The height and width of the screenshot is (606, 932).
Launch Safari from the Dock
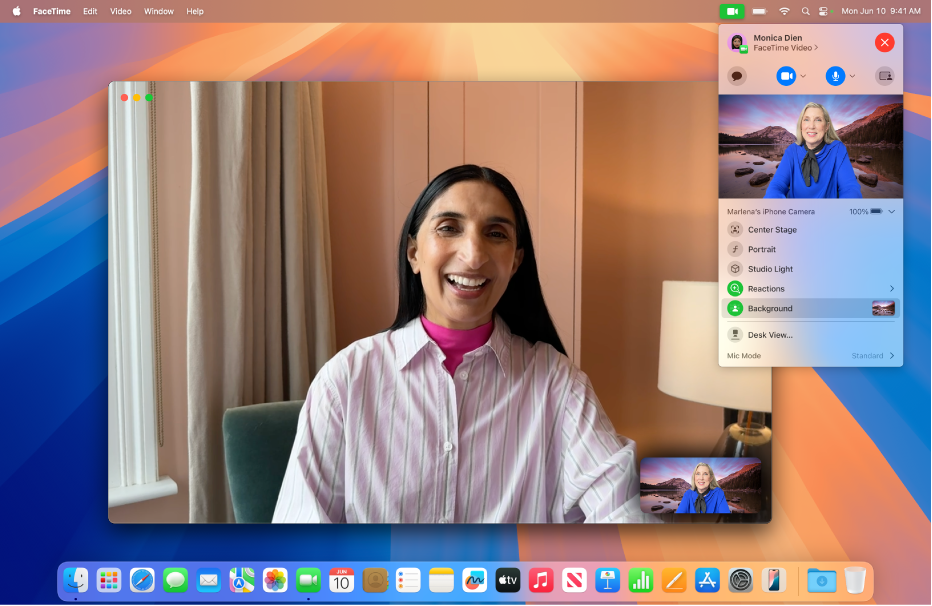(142, 580)
